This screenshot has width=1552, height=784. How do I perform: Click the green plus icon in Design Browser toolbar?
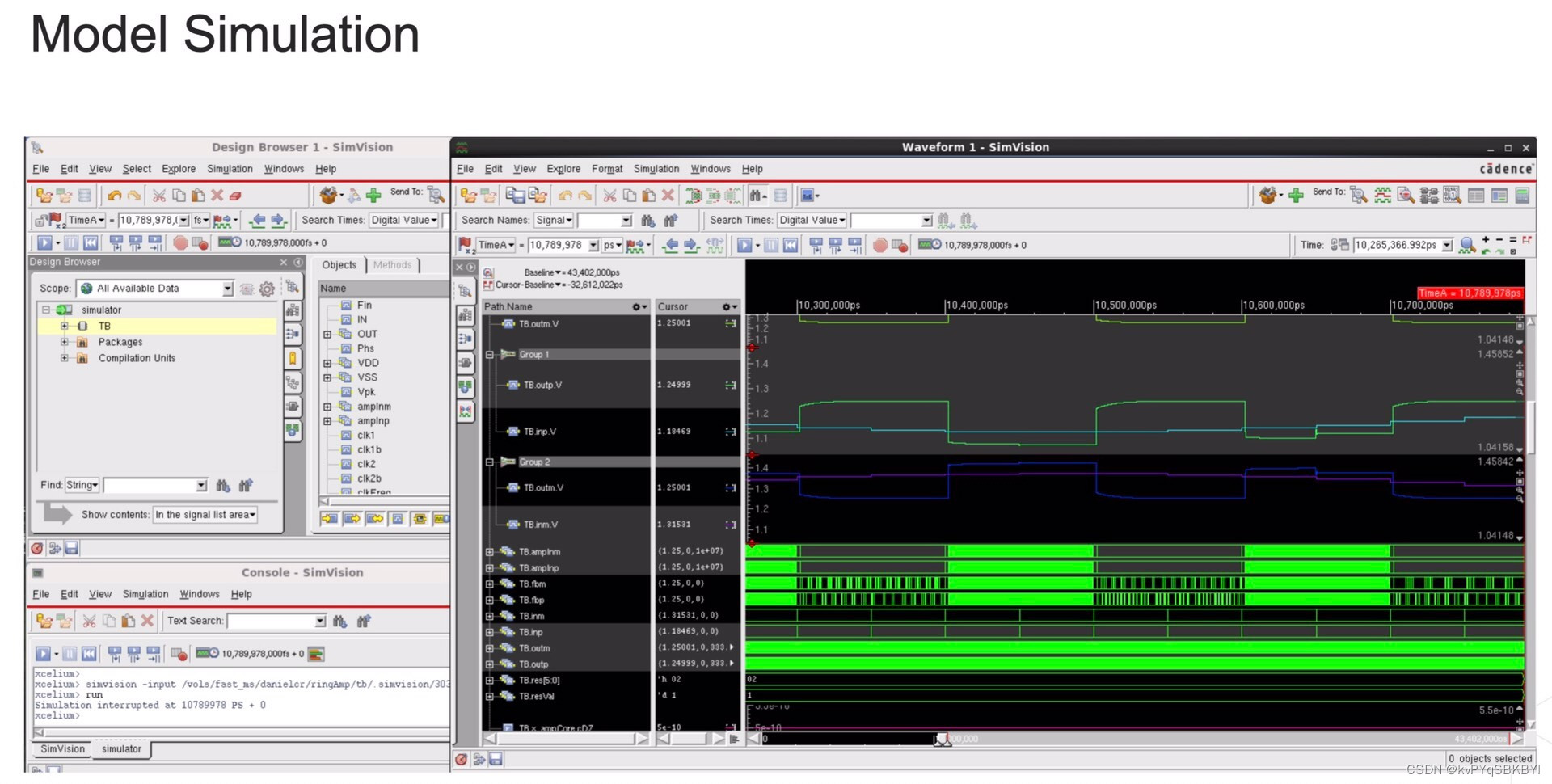pyautogui.click(x=373, y=196)
